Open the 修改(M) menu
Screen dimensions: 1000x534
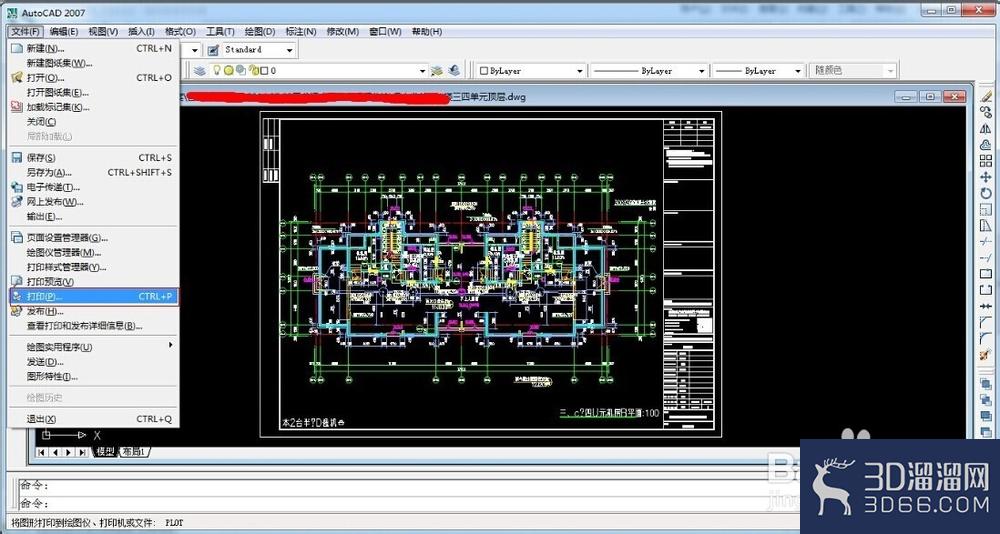pos(342,31)
